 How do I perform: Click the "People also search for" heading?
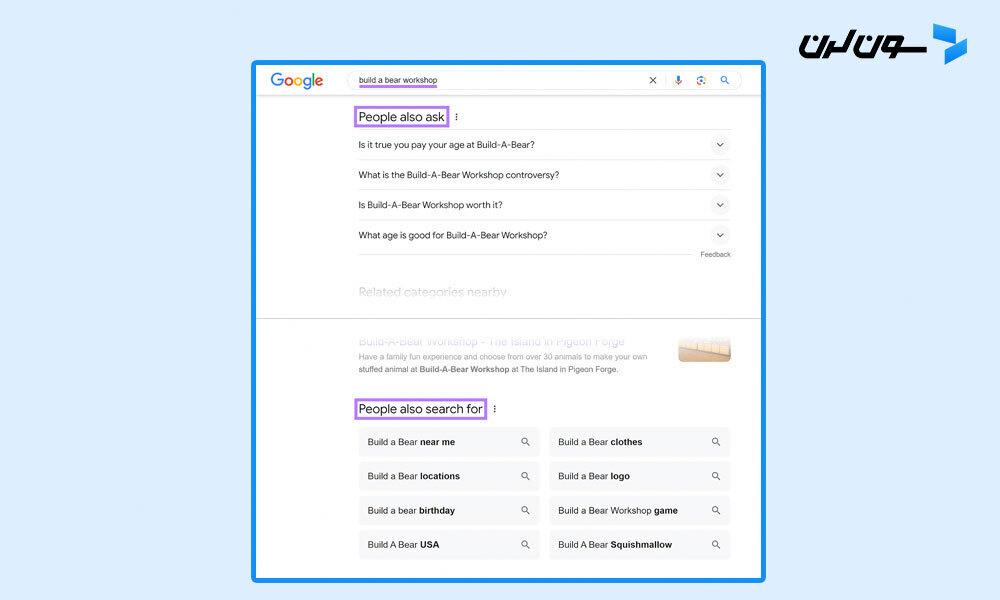tap(420, 409)
